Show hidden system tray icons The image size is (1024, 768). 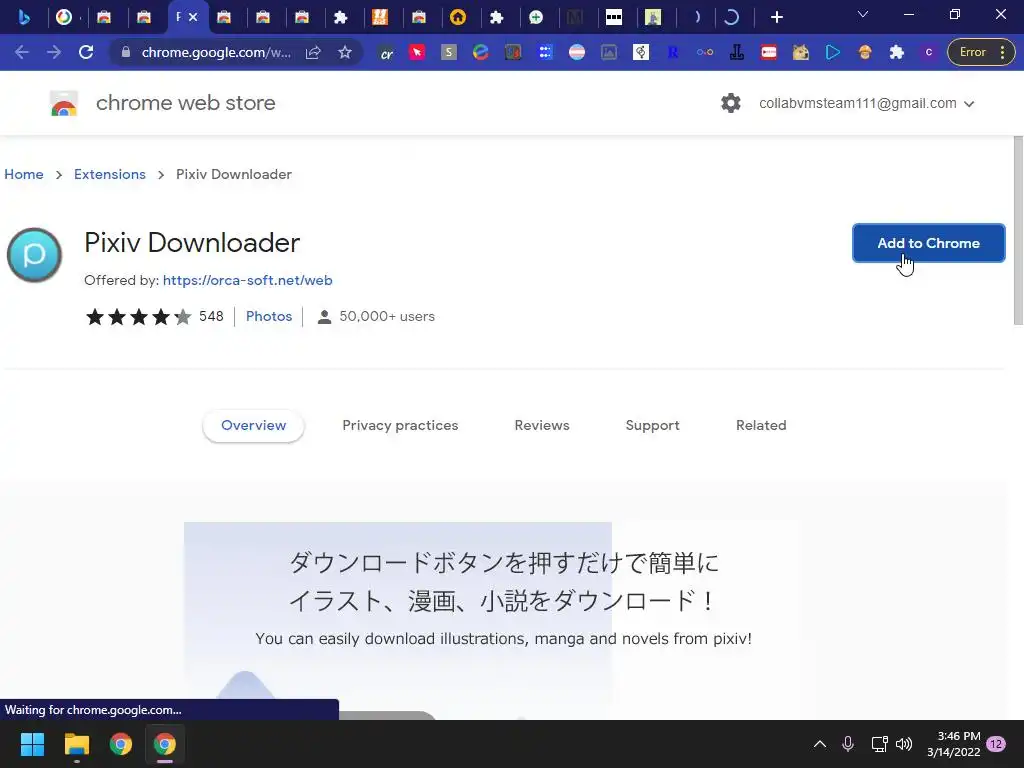pos(820,744)
